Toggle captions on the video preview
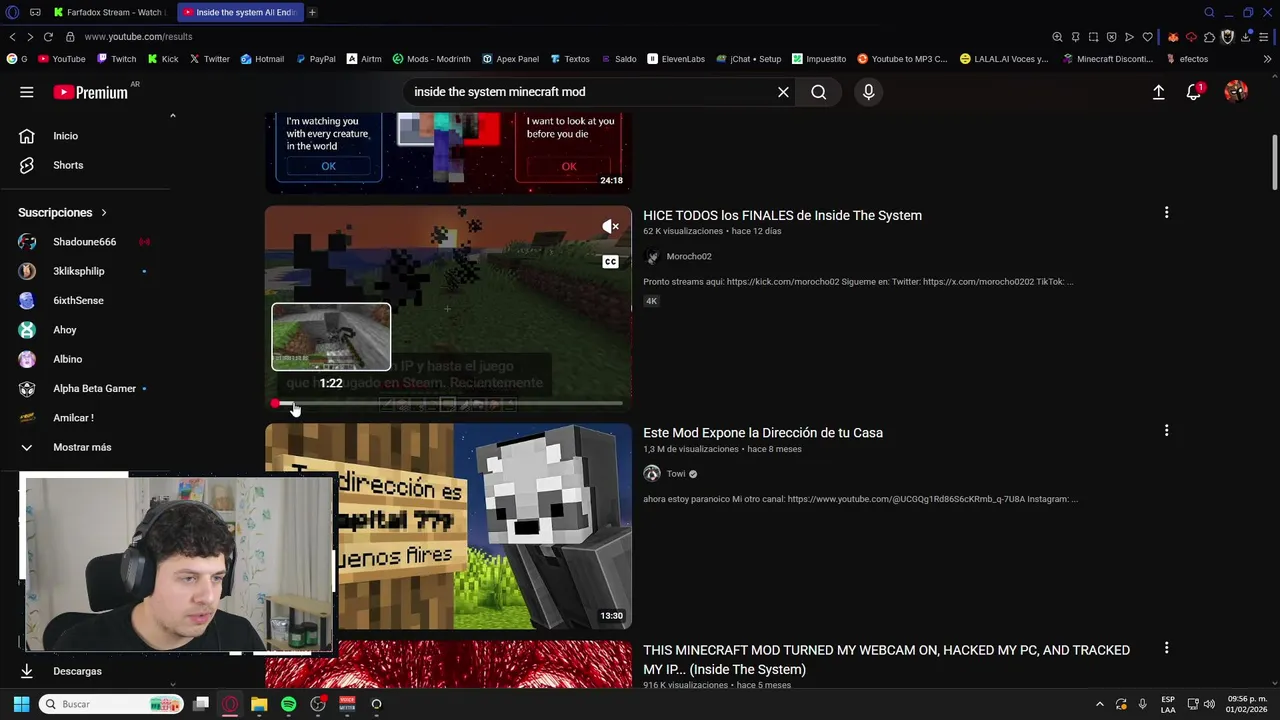 [610, 262]
